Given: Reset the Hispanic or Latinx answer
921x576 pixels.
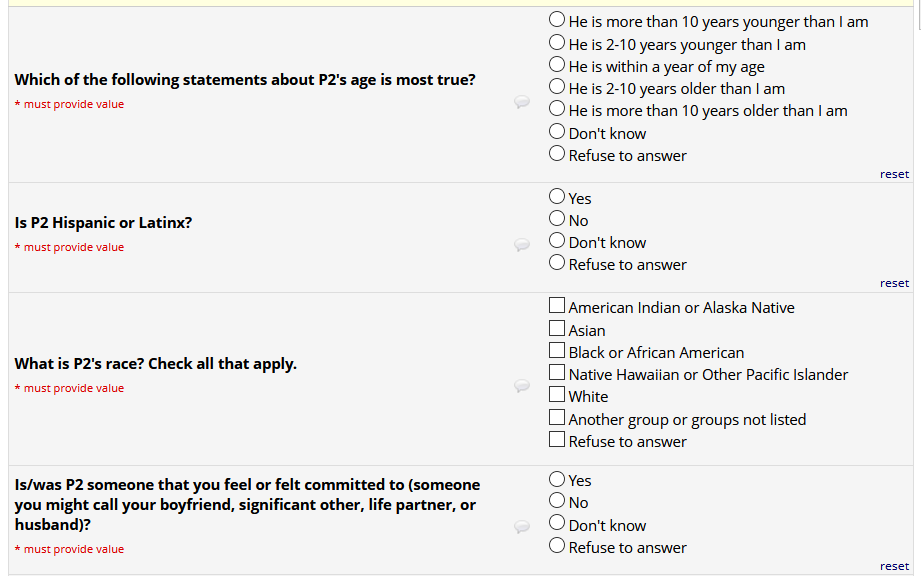Looking at the screenshot, I should [894, 283].
